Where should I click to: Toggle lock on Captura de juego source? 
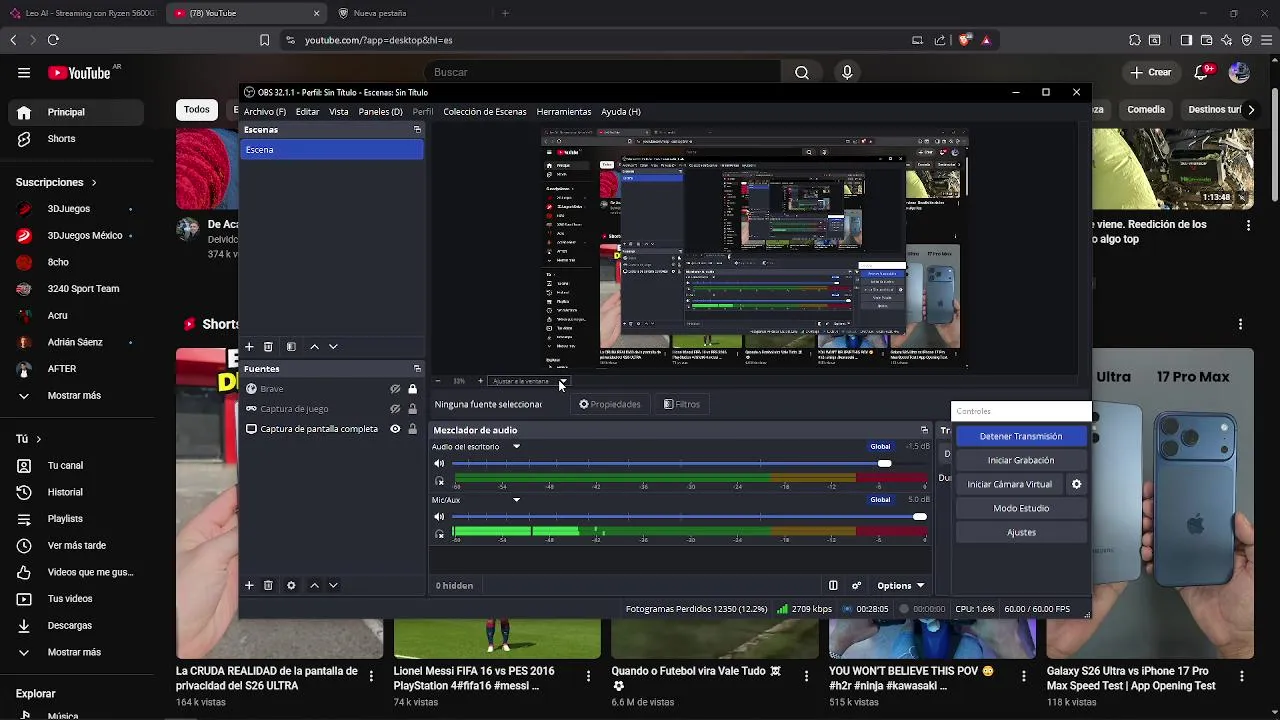412,409
